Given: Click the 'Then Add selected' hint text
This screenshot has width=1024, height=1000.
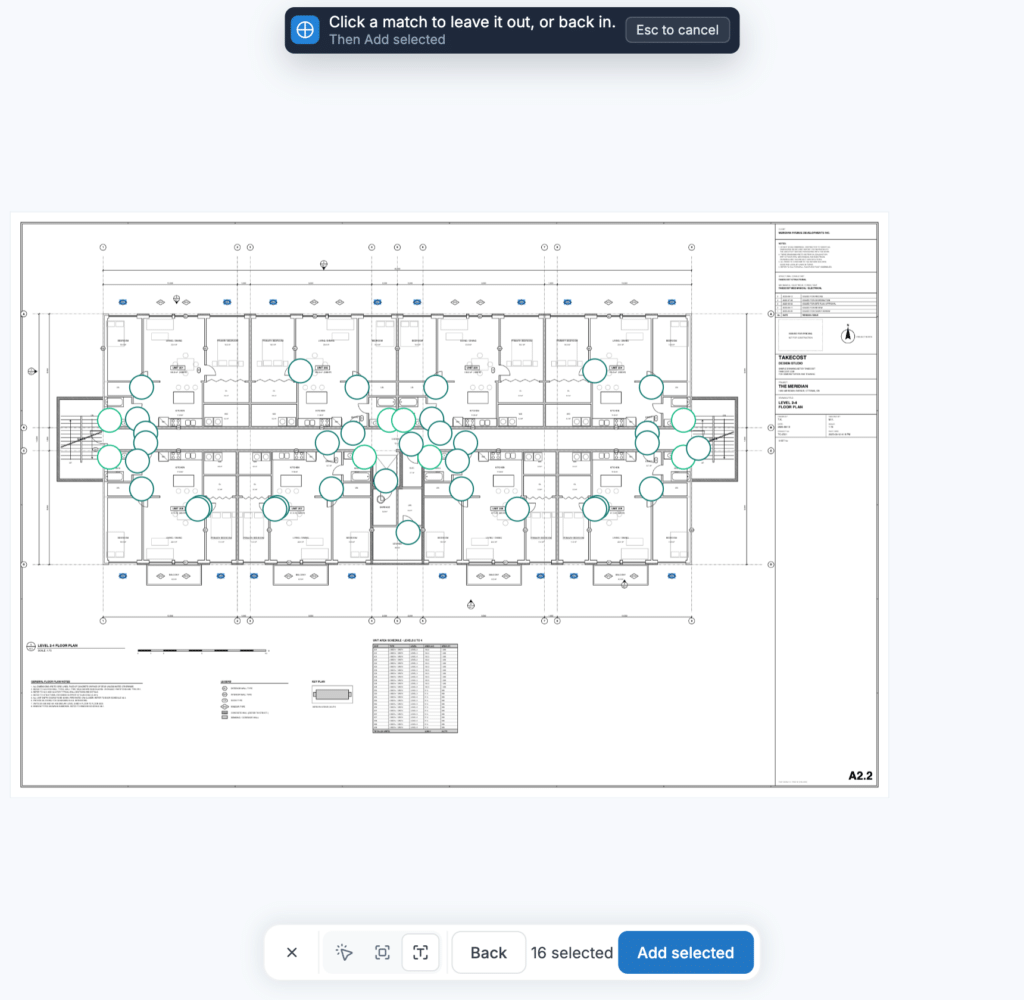Looking at the screenshot, I should click(387, 40).
